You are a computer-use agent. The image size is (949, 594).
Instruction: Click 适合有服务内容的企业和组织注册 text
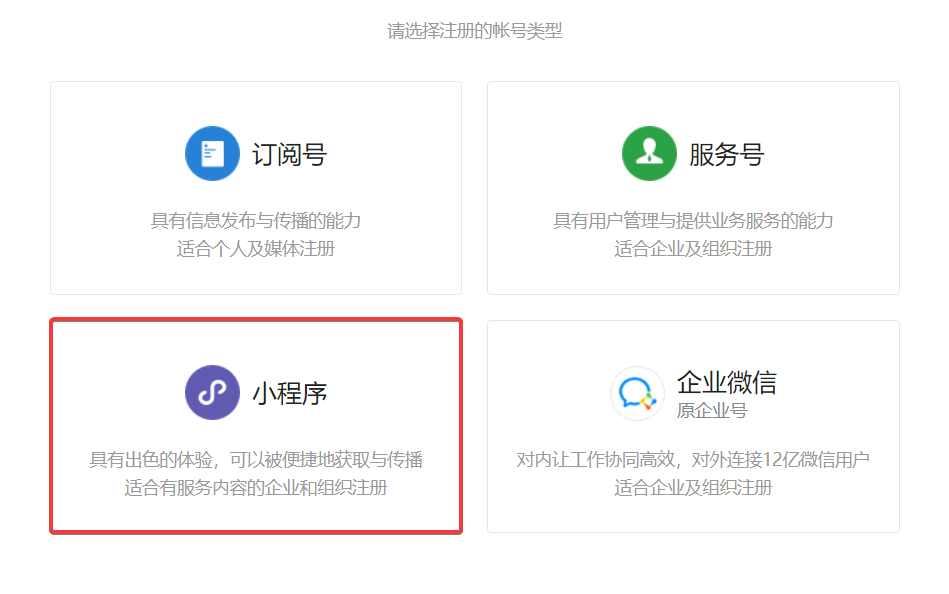coord(256,487)
